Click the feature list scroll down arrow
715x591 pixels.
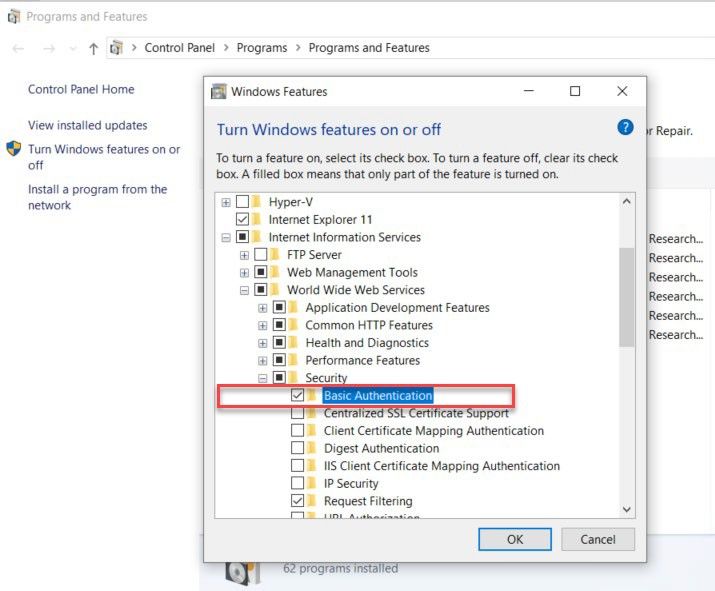click(627, 509)
